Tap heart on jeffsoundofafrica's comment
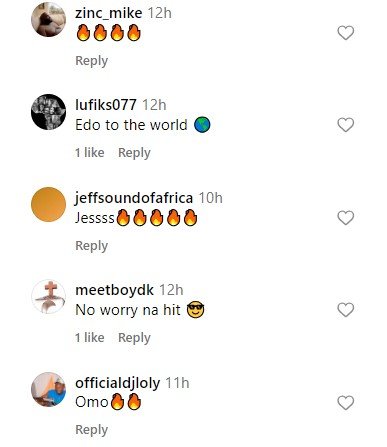Image resolution: width=387 pixels, height=447 pixels. coord(345,218)
